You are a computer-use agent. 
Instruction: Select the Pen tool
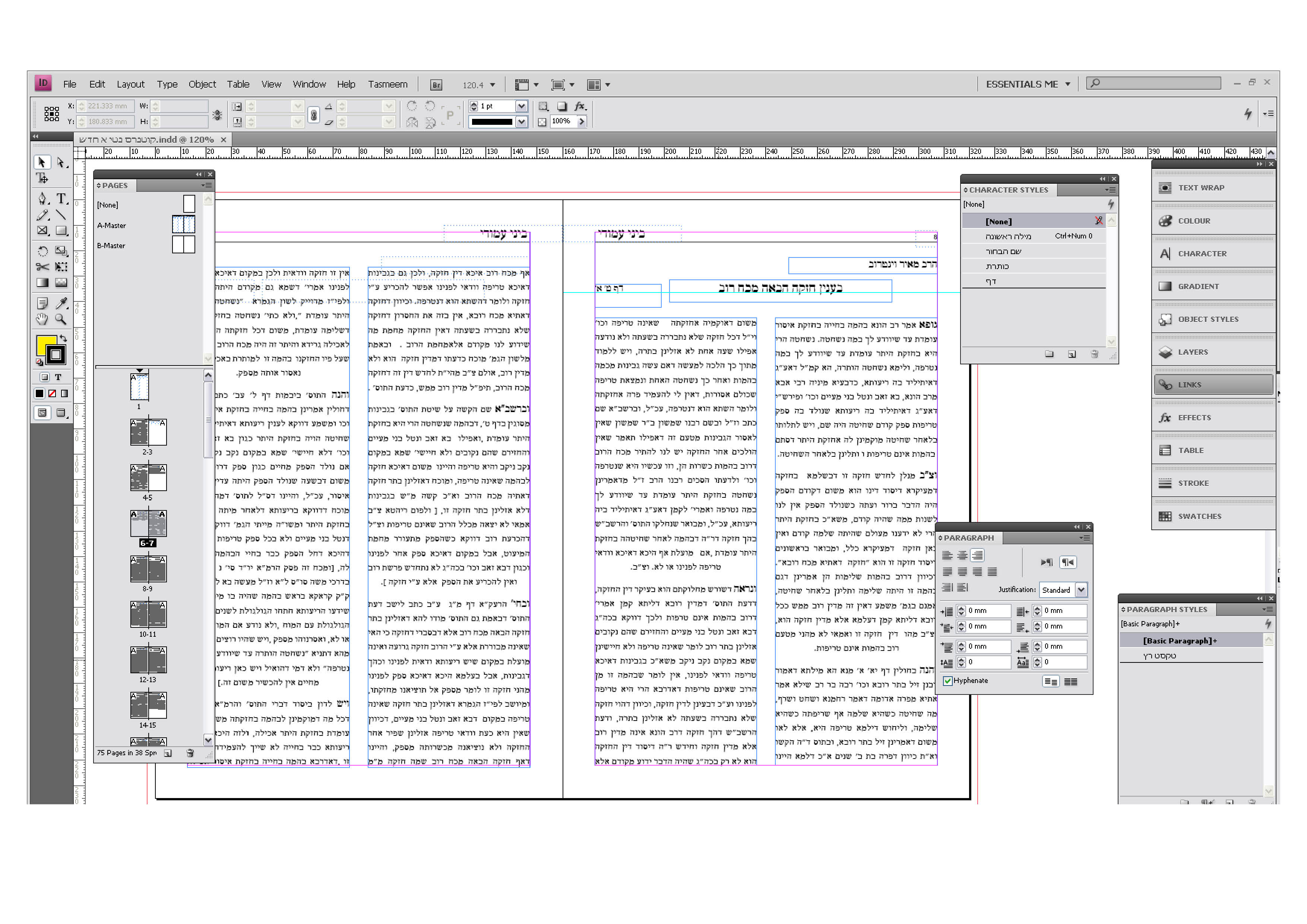click(43, 198)
